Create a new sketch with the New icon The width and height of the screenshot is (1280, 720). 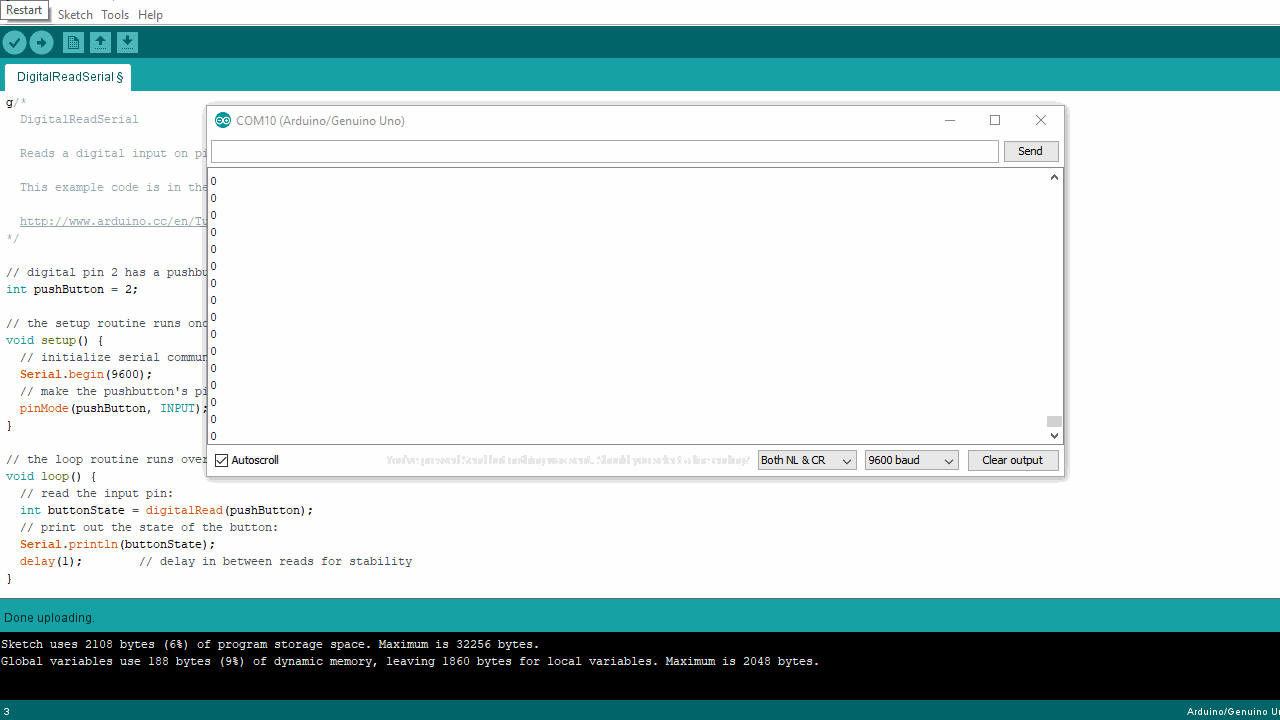pyautogui.click(x=73, y=42)
